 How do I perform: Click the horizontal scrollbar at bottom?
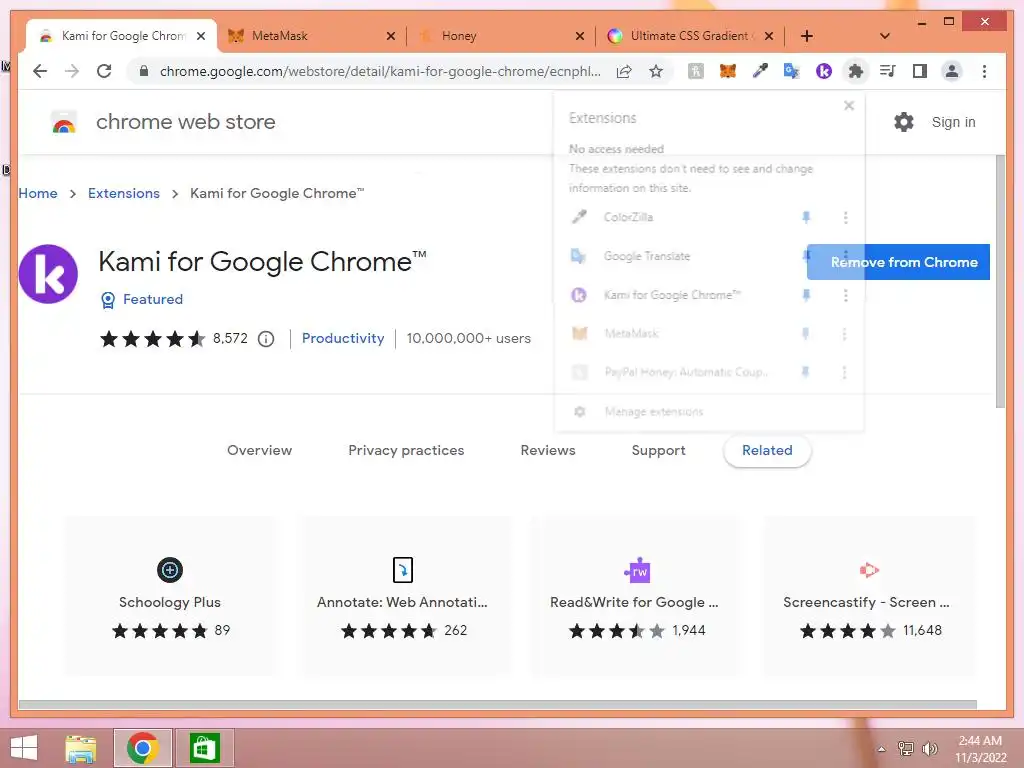point(498,705)
